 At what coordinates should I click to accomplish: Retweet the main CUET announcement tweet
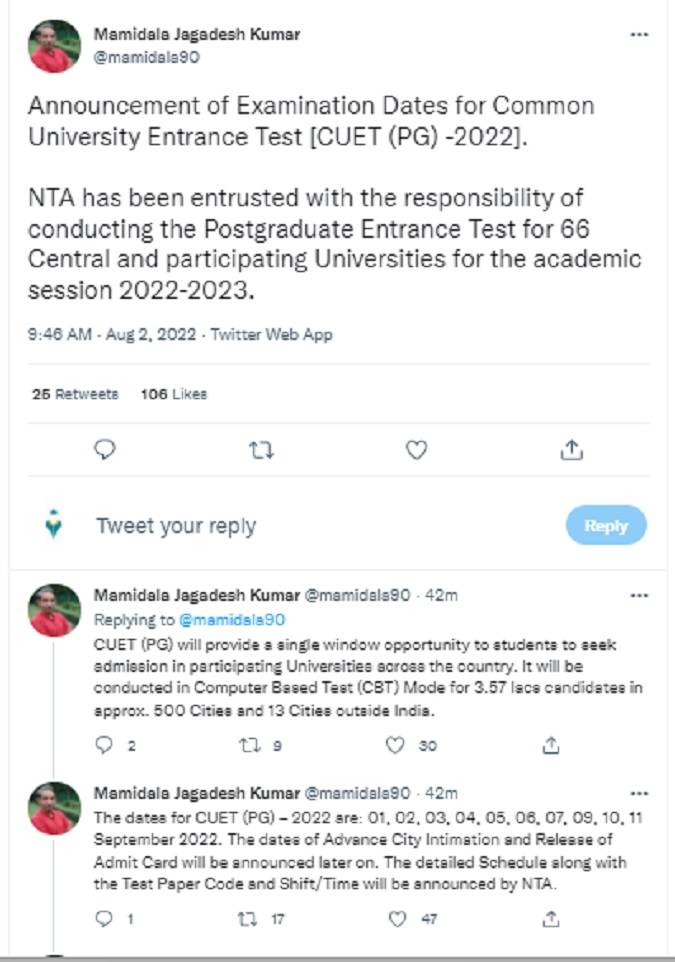click(x=260, y=451)
